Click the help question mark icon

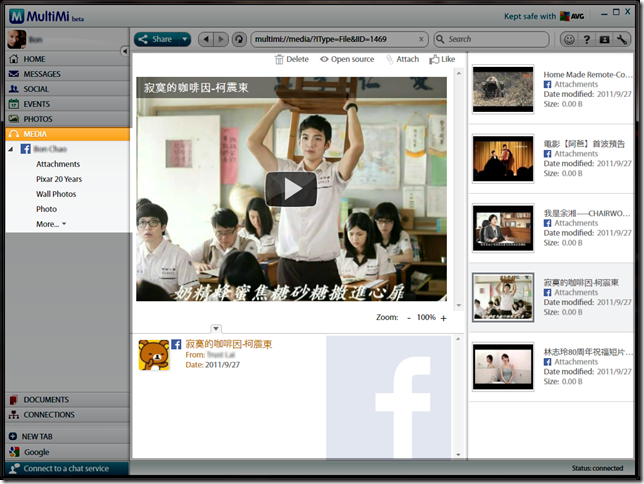tap(588, 40)
